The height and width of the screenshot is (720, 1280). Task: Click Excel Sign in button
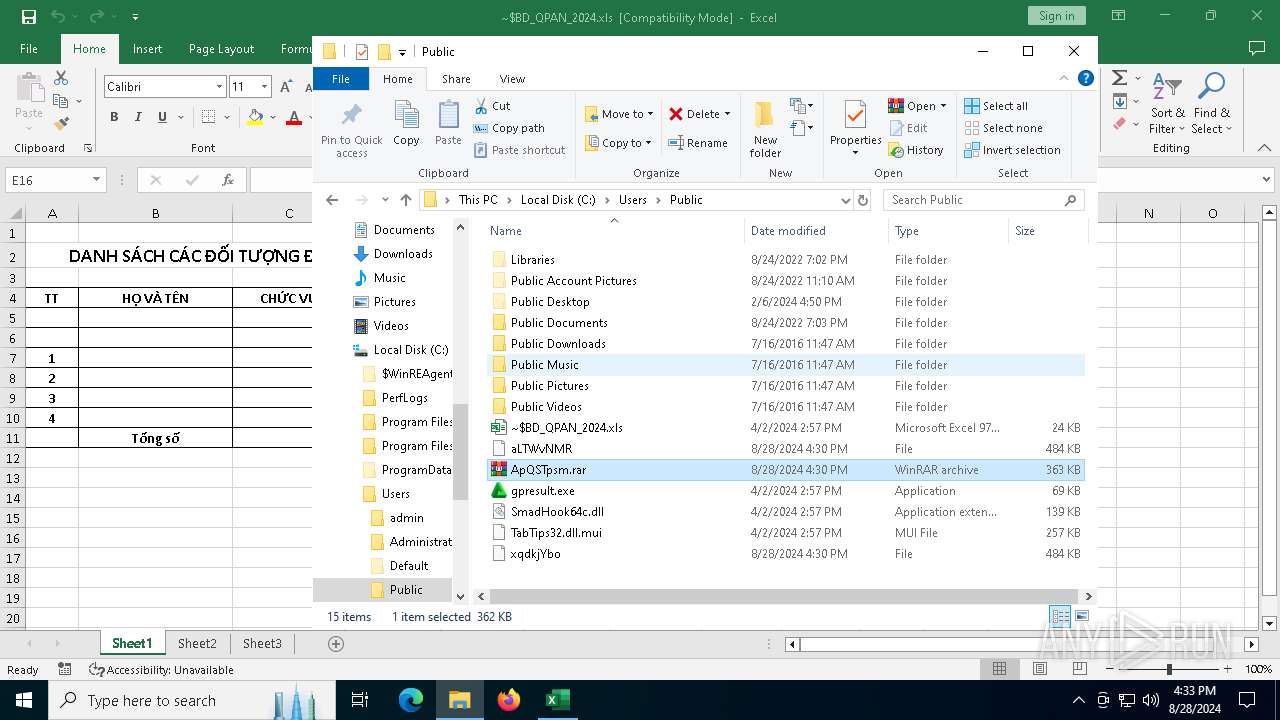coord(1056,15)
